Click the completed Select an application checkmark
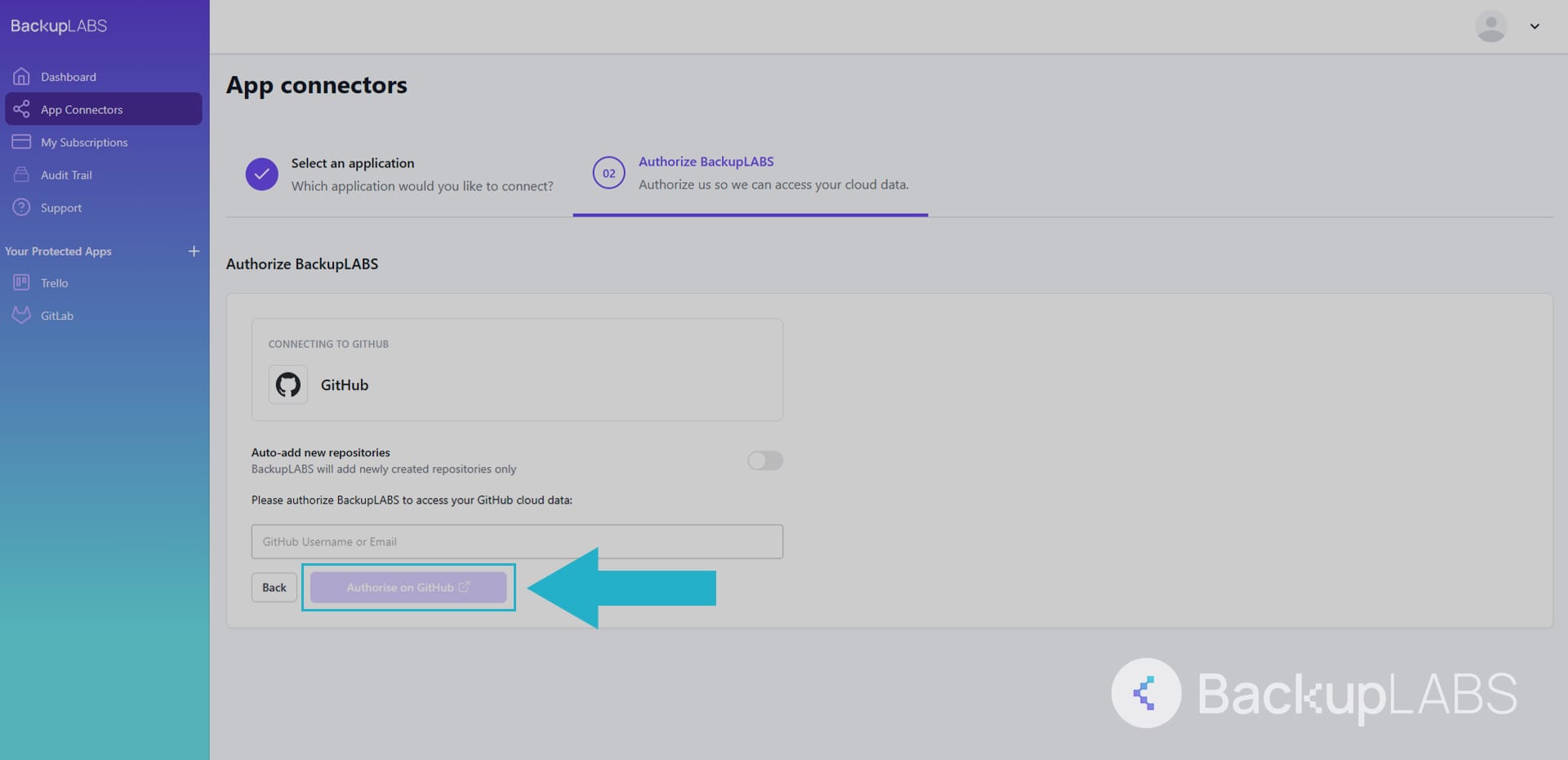 pos(261,174)
